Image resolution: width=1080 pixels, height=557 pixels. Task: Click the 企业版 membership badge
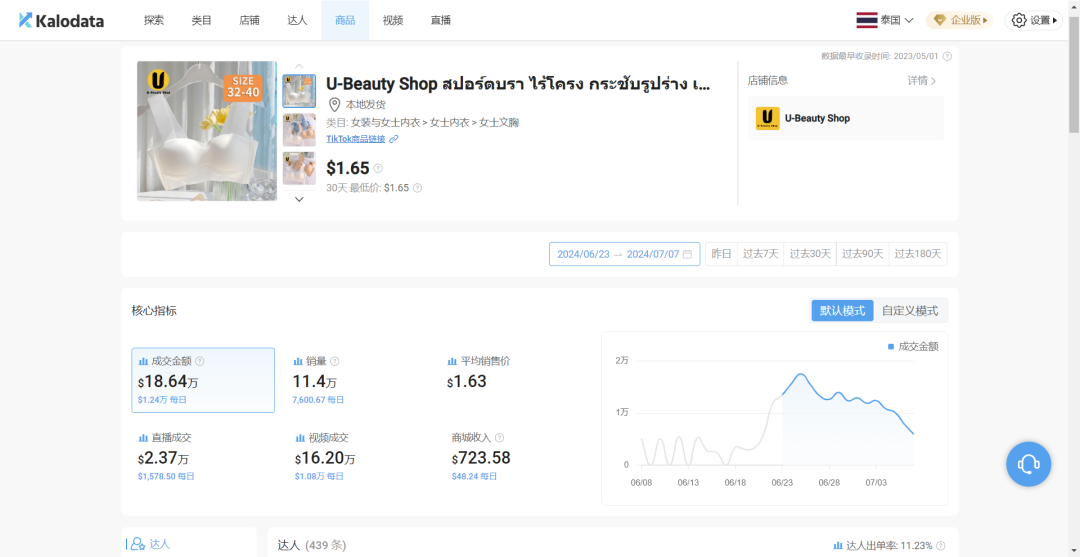pos(959,21)
